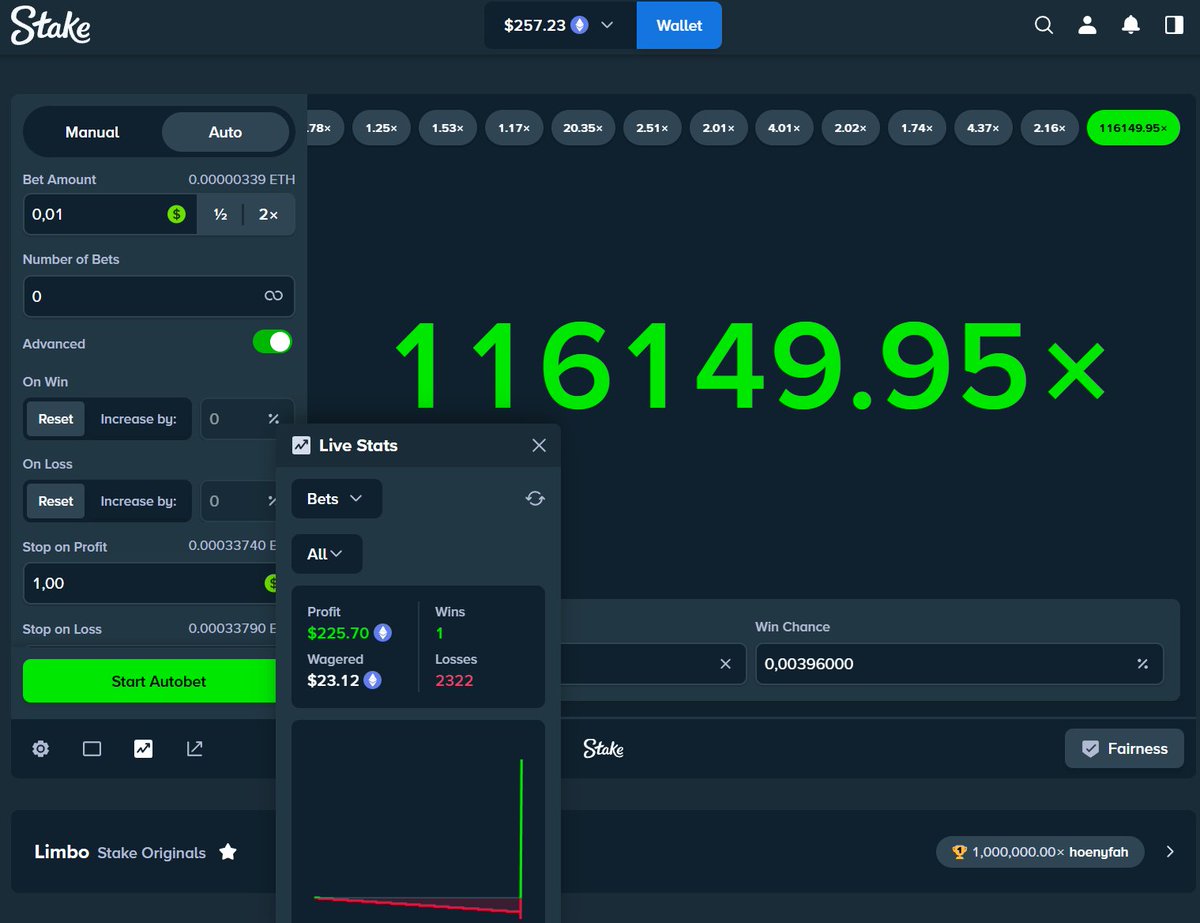Toggle theatre mode rectangle icon
This screenshot has height=923, width=1200.
[x=92, y=748]
